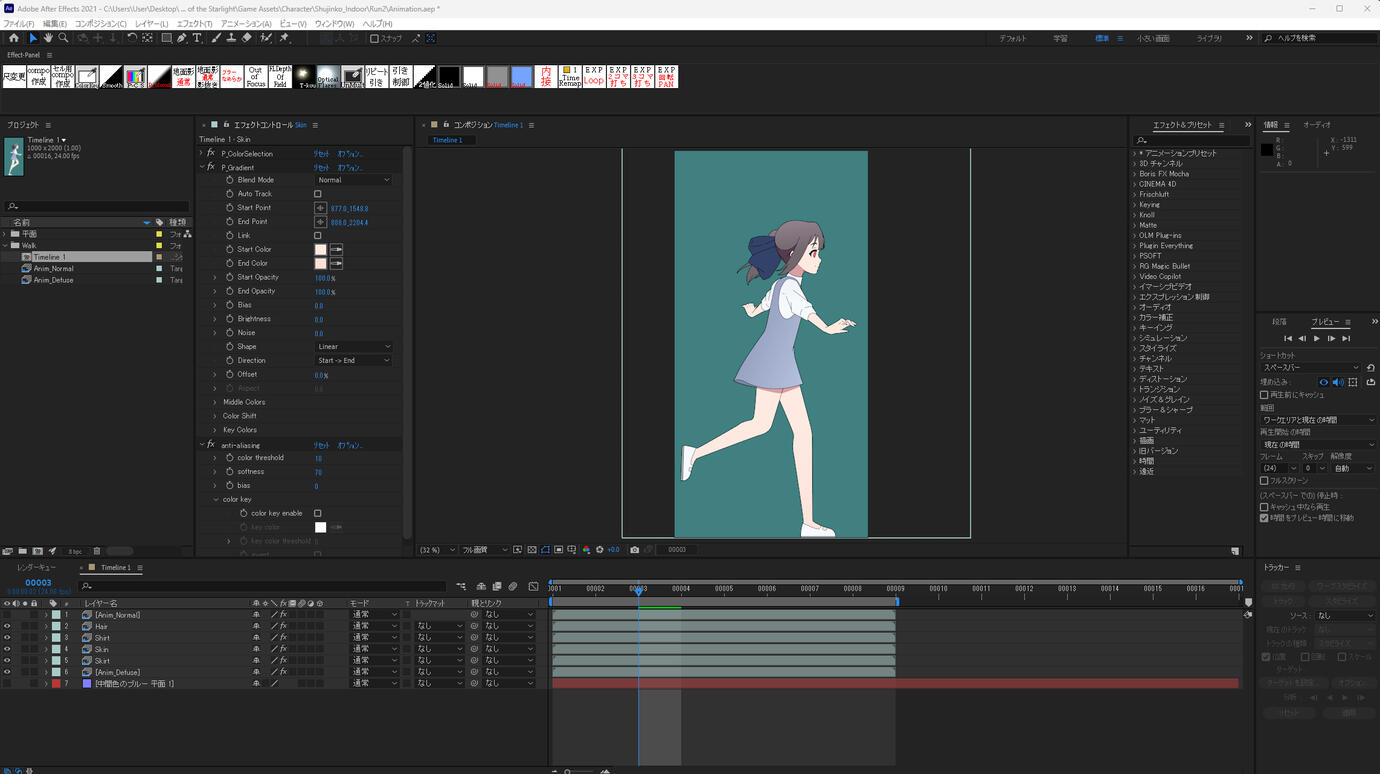Click the EXP Loop preset button
Viewport: 1380px width, 774px height.
click(x=594, y=77)
